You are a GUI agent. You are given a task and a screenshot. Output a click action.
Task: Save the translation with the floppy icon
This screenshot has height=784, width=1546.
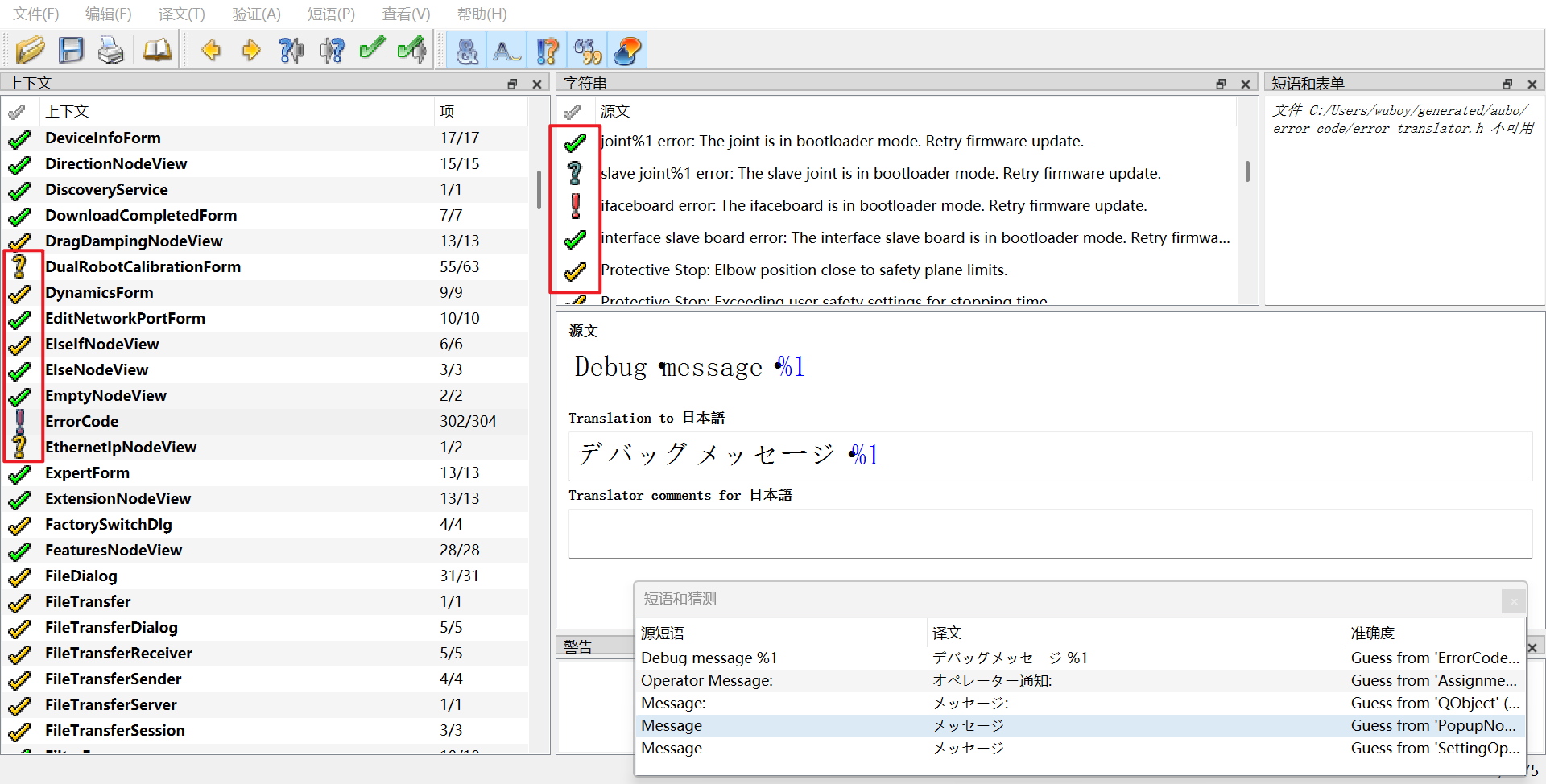[x=71, y=51]
